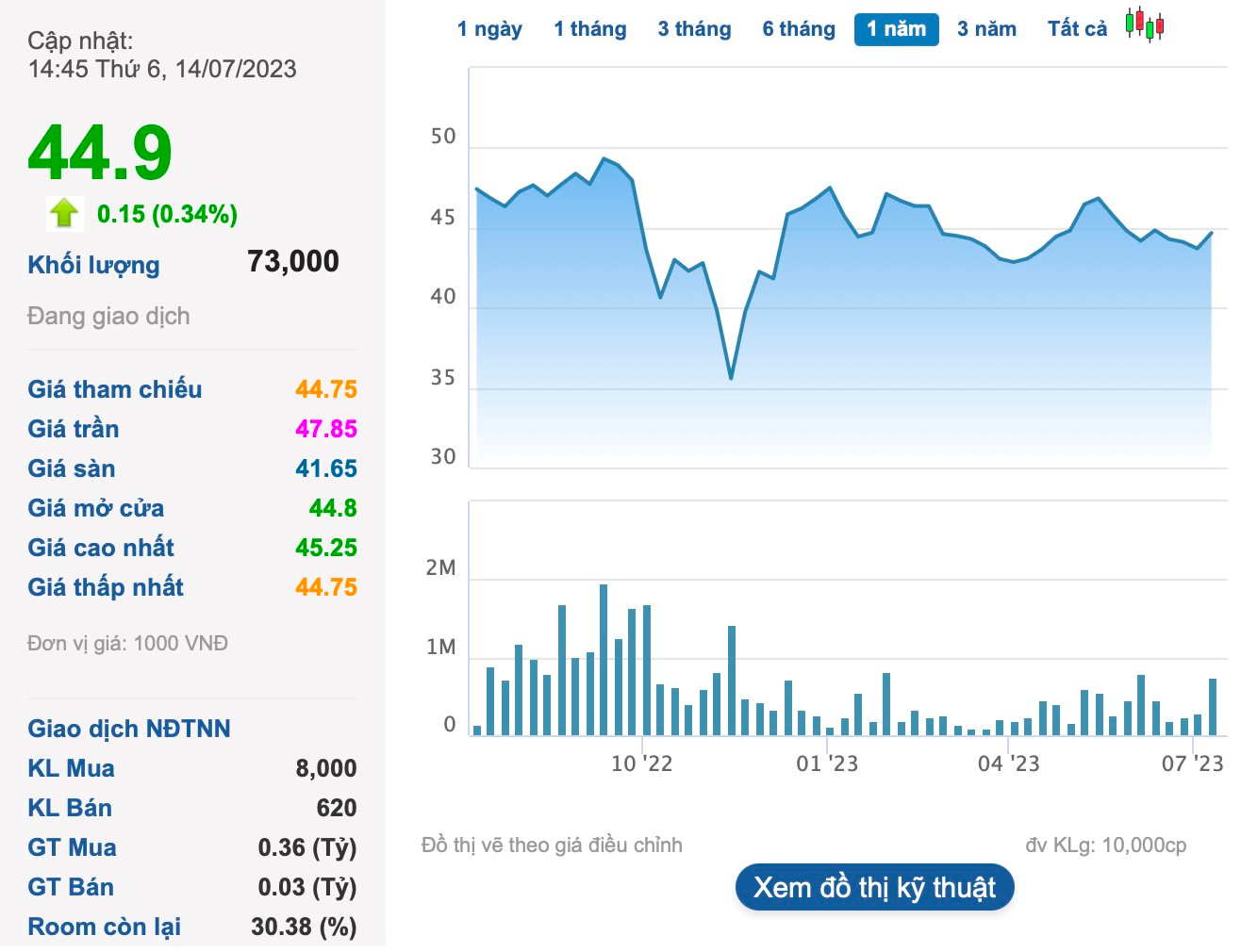Screen dimensions: 1241x952
Task: Click the 'Khối lượng' label
Action: tap(93, 265)
